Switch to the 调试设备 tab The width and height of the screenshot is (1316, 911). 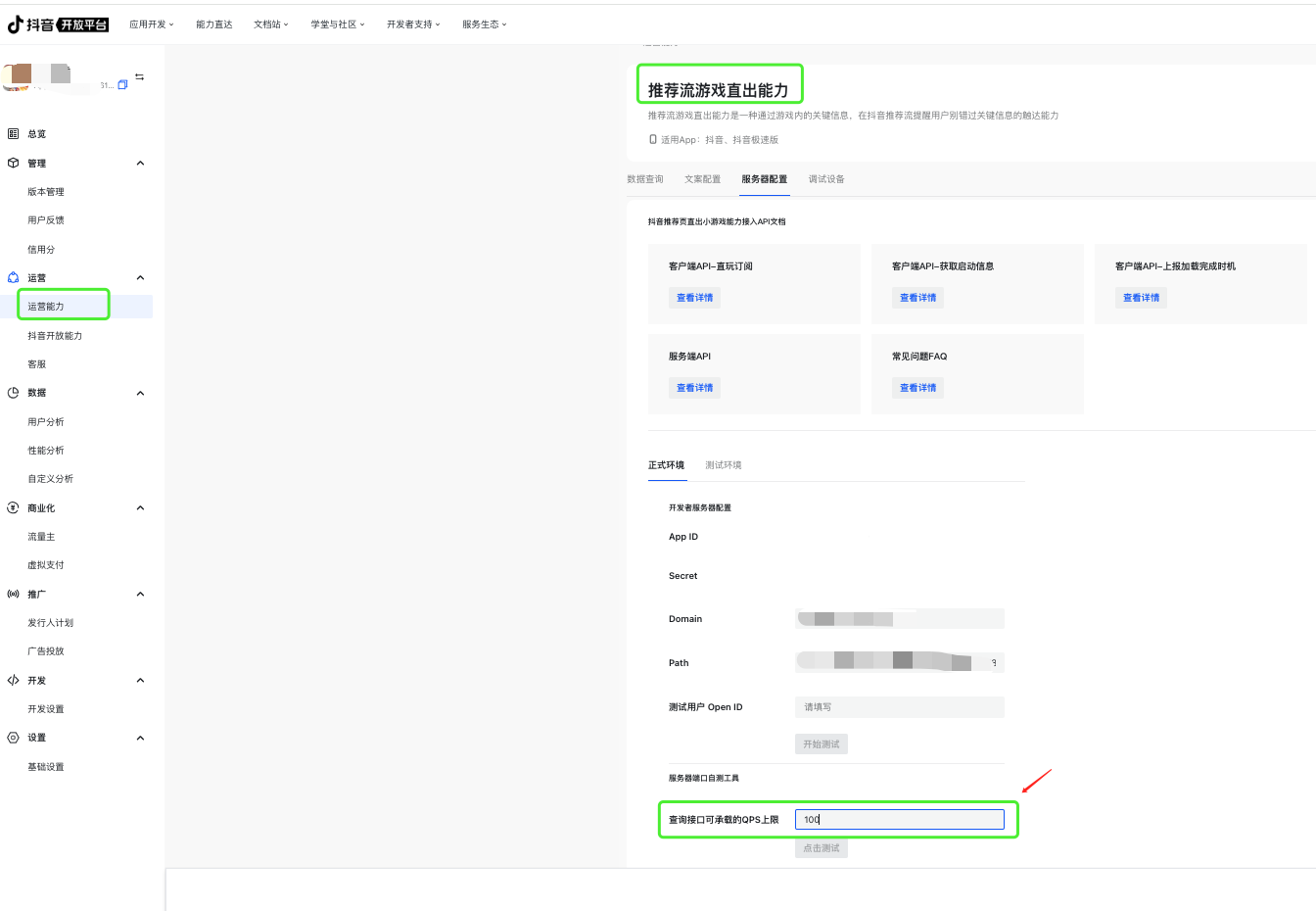pyautogui.click(x=826, y=179)
